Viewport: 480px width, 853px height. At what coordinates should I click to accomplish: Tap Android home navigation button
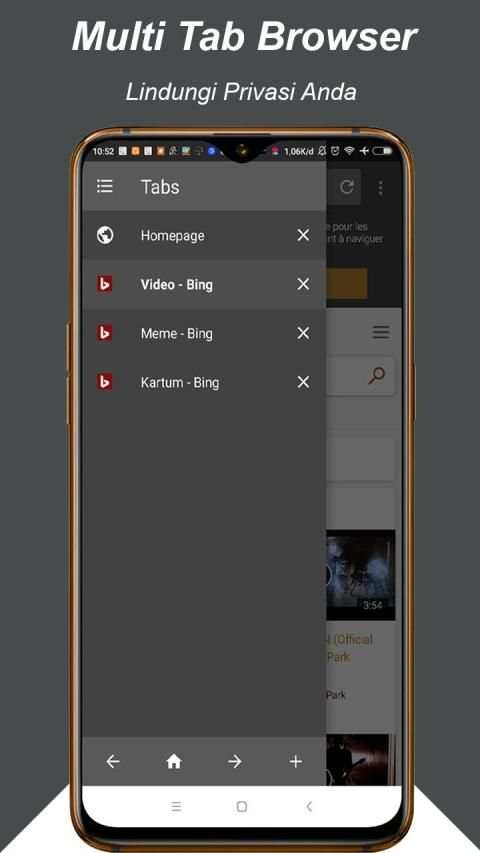(x=242, y=806)
